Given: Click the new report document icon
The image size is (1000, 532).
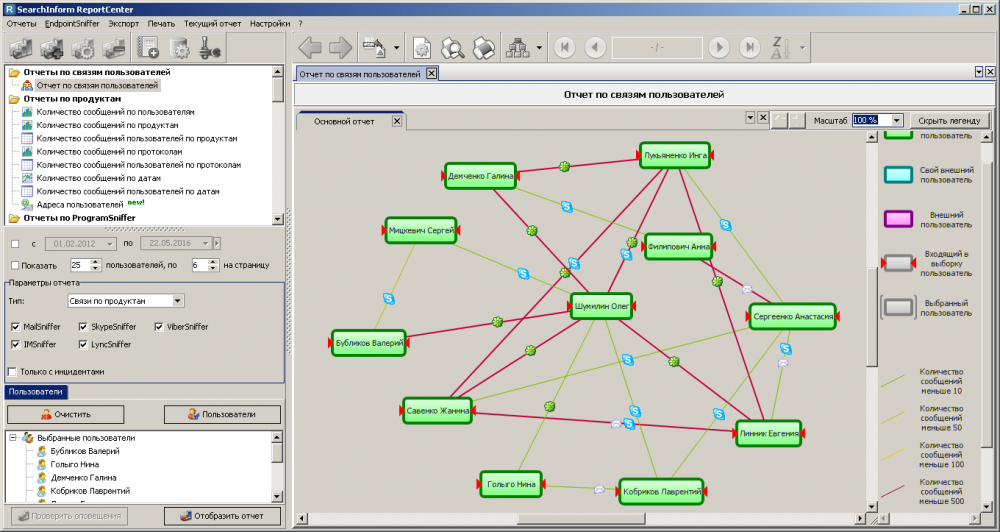Looking at the screenshot, I should [x=148, y=49].
